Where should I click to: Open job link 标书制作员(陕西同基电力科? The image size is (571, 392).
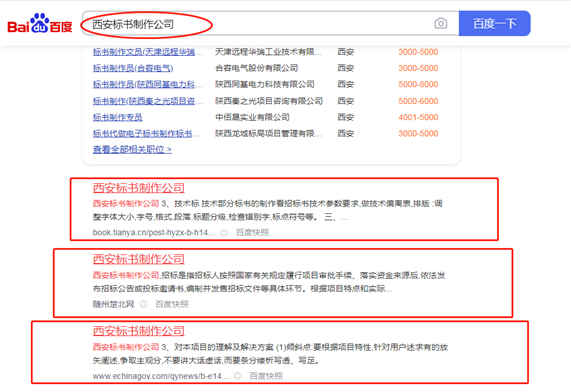(x=147, y=85)
